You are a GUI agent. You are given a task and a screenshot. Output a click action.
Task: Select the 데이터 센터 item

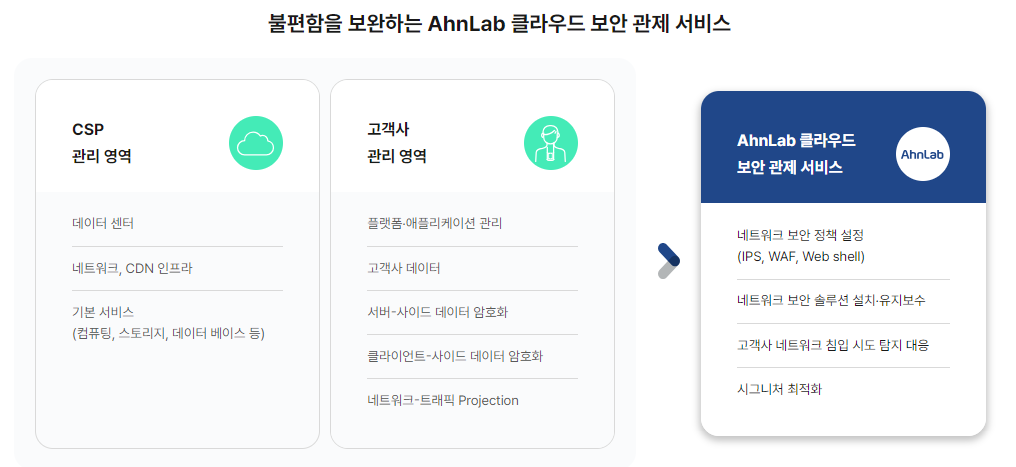tap(103, 223)
